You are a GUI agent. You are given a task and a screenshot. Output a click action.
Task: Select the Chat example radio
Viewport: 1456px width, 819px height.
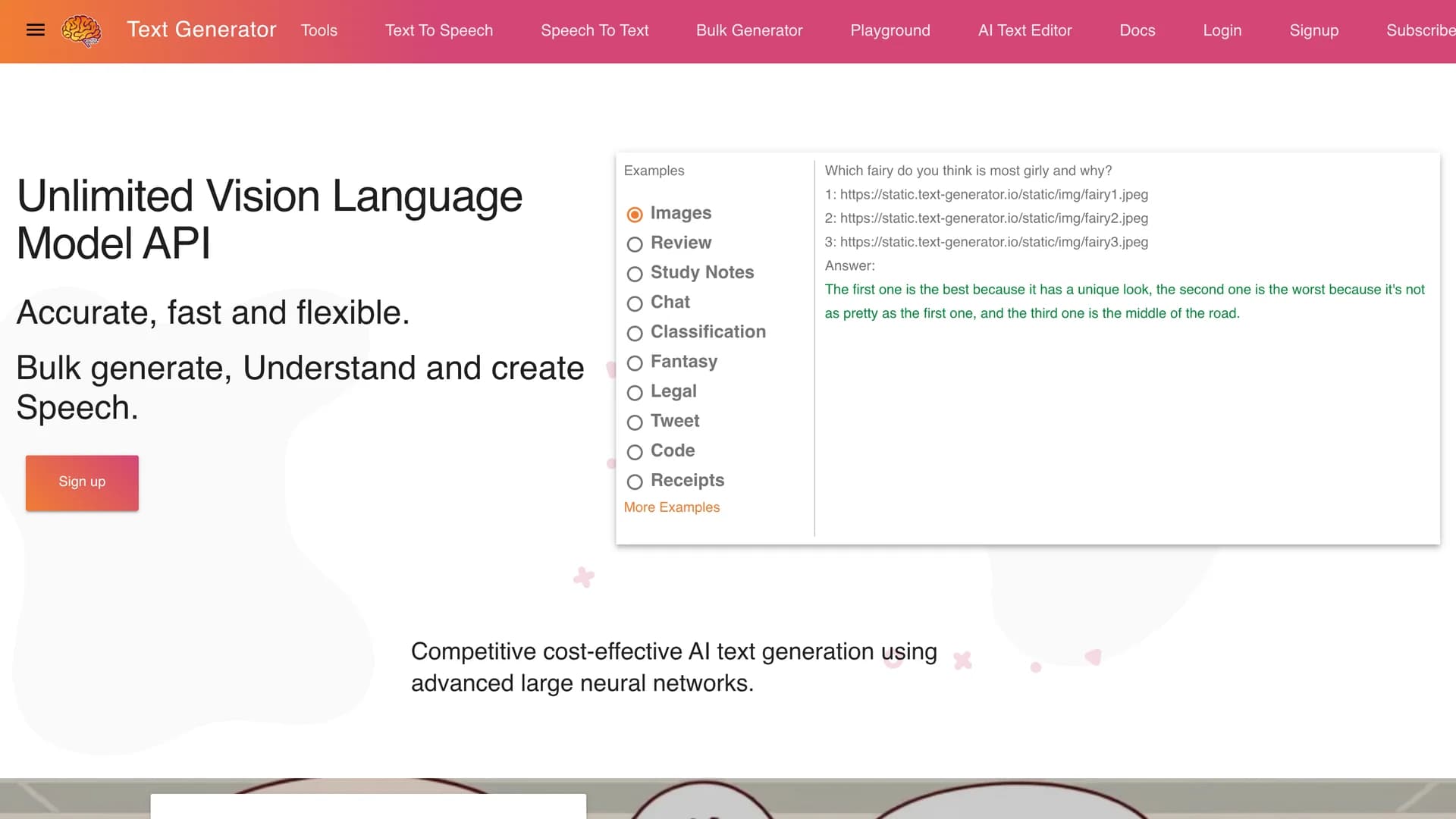(635, 303)
